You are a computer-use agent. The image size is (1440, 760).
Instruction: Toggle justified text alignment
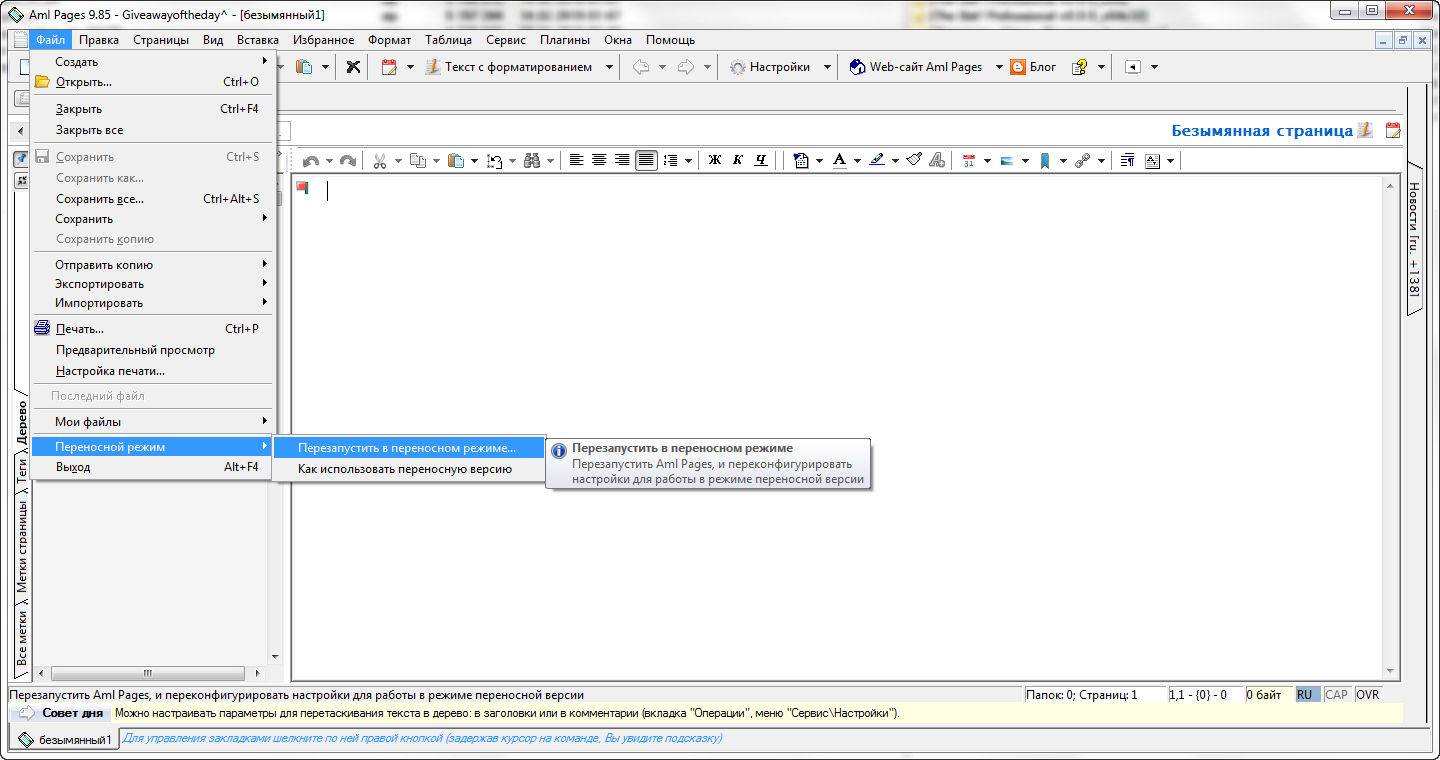646,160
